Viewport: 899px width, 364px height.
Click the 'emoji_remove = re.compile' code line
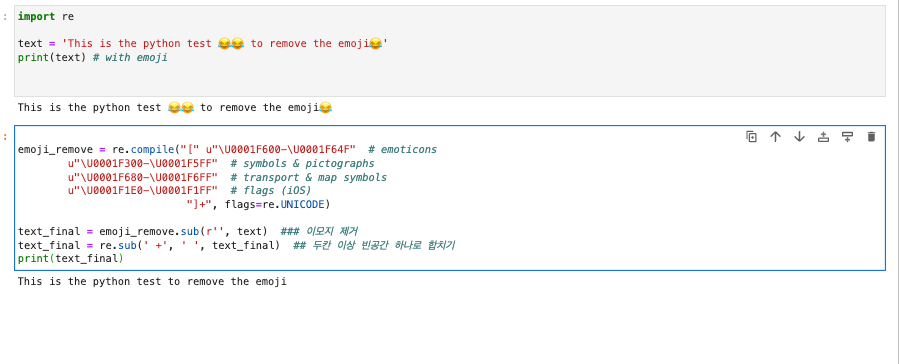click(x=227, y=150)
